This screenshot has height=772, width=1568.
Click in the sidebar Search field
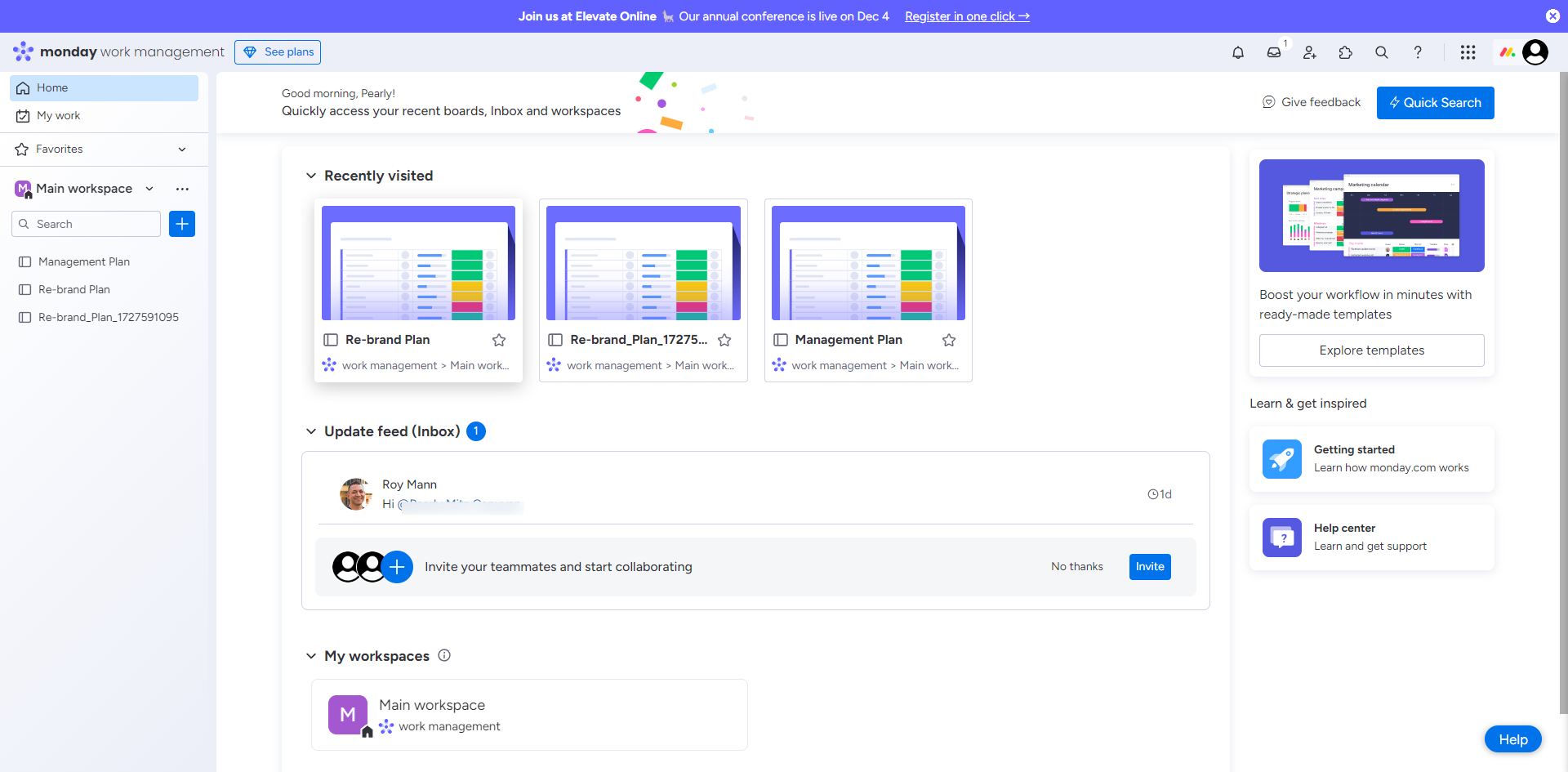pos(86,224)
